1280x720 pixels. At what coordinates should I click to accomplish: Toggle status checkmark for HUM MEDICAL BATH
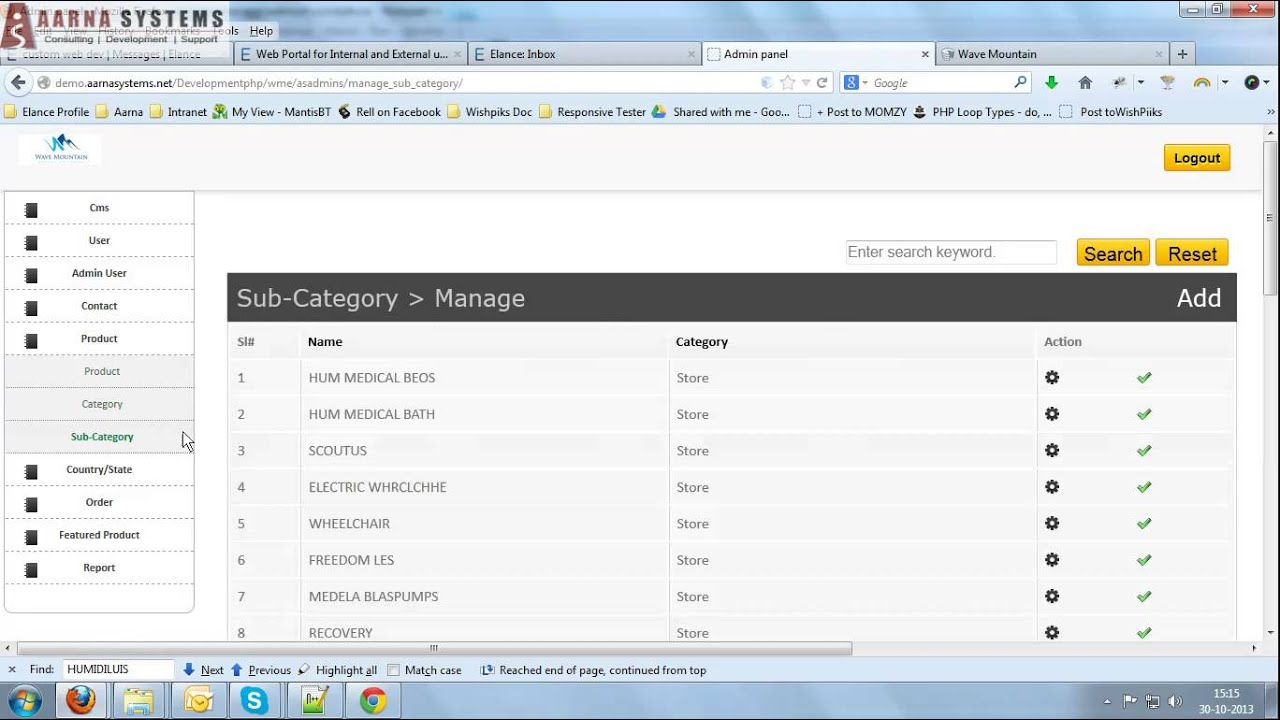(1144, 414)
